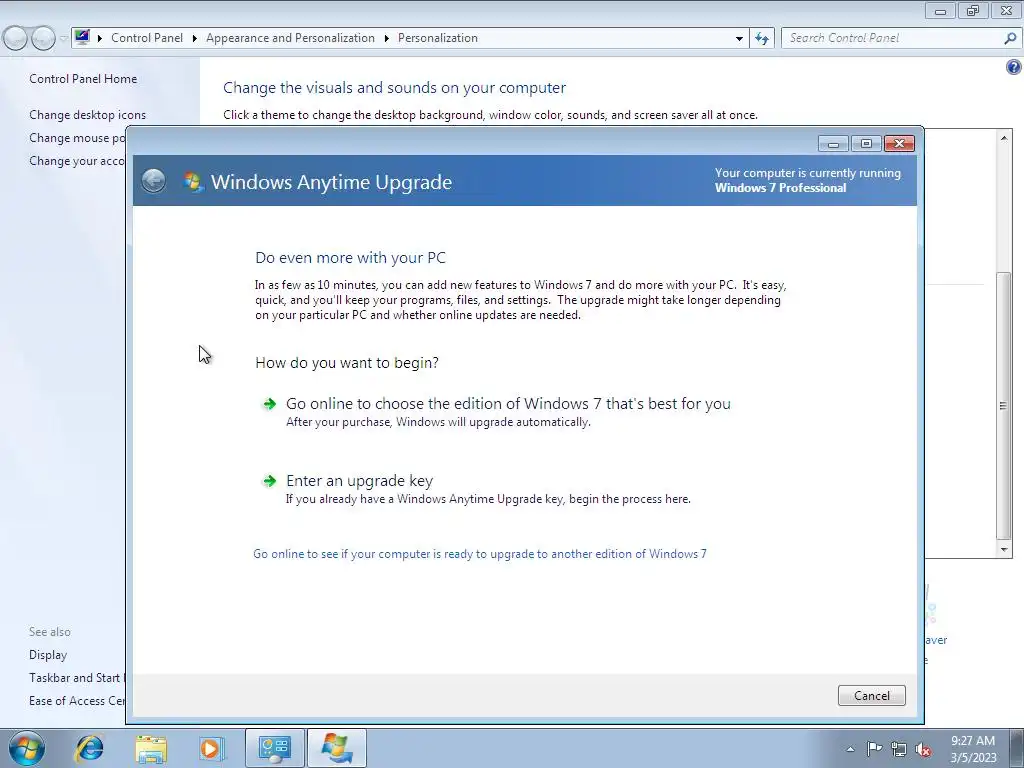This screenshot has height=768, width=1024.
Task: Click taskbar clock showing 9:27 AM
Action: pyautogui.click(x=973, y=749)
